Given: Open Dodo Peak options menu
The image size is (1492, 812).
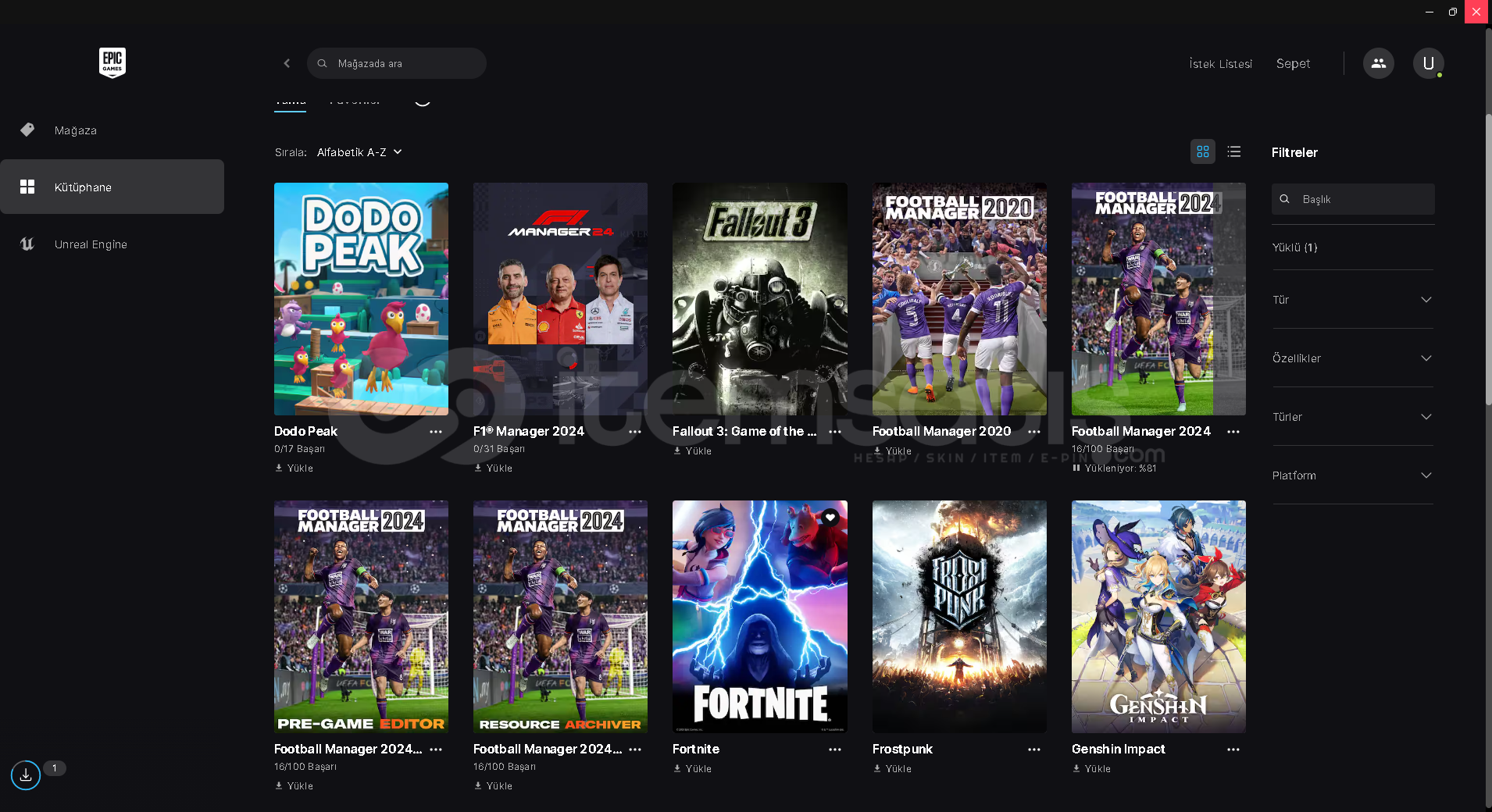Looking at the screenshot, I should (436, 432).
